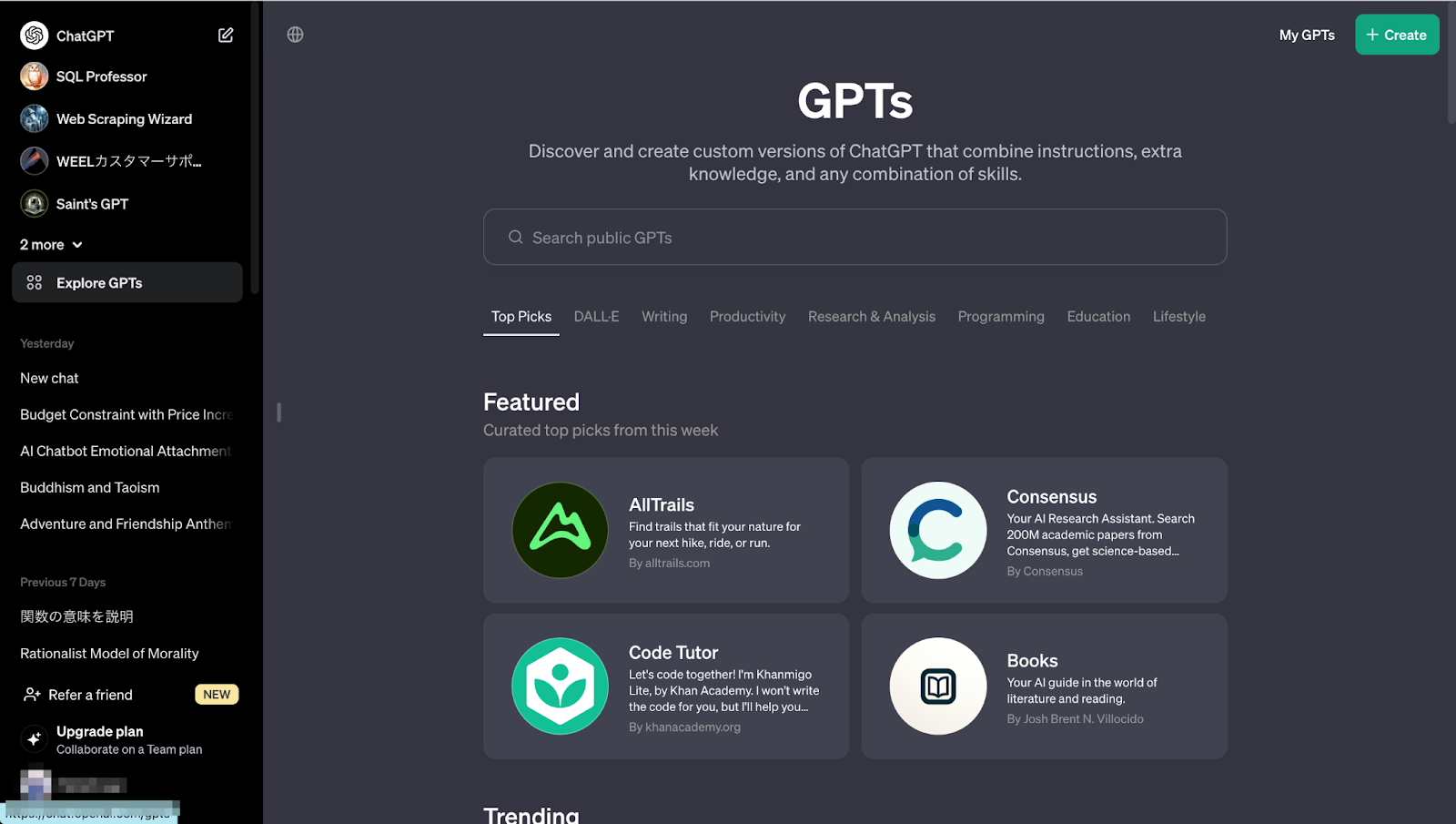Click the WEEL customer support GPT avatar

pyautogui.click(x=35, y=161)
